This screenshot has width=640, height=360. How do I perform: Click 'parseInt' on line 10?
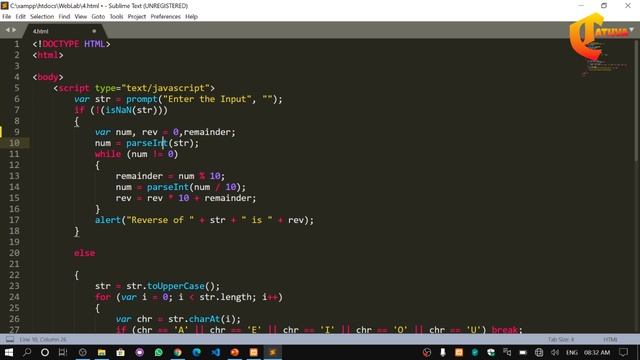[147, 143]
